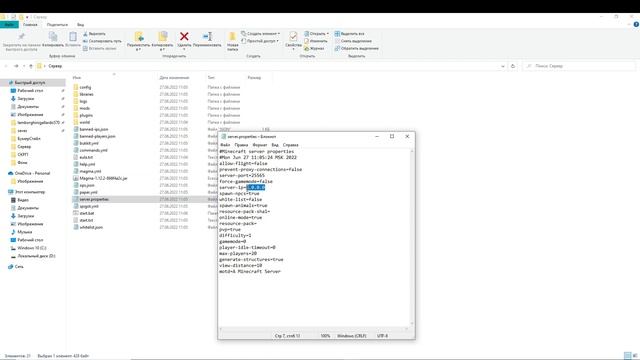Select Быстрый доступ in navigation pane
640x360 pixels.
point(29,82)
